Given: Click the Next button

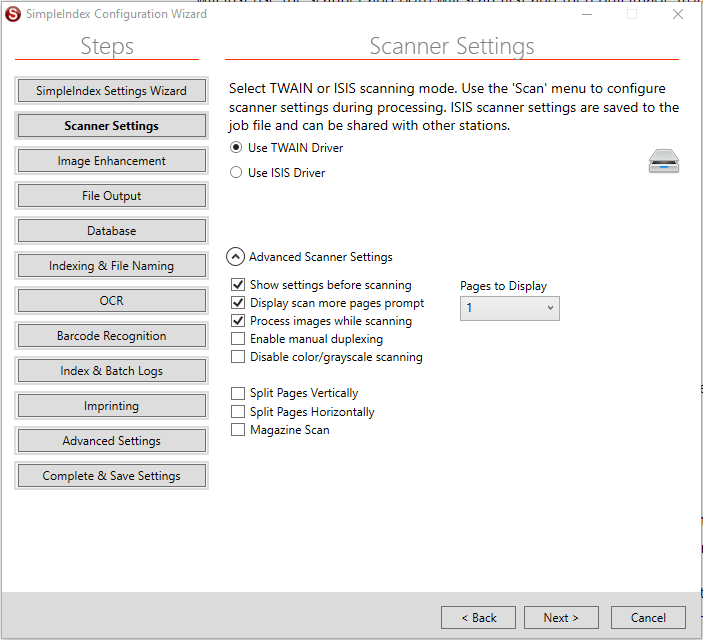Looking at the screenshot, I should (561, 618).
